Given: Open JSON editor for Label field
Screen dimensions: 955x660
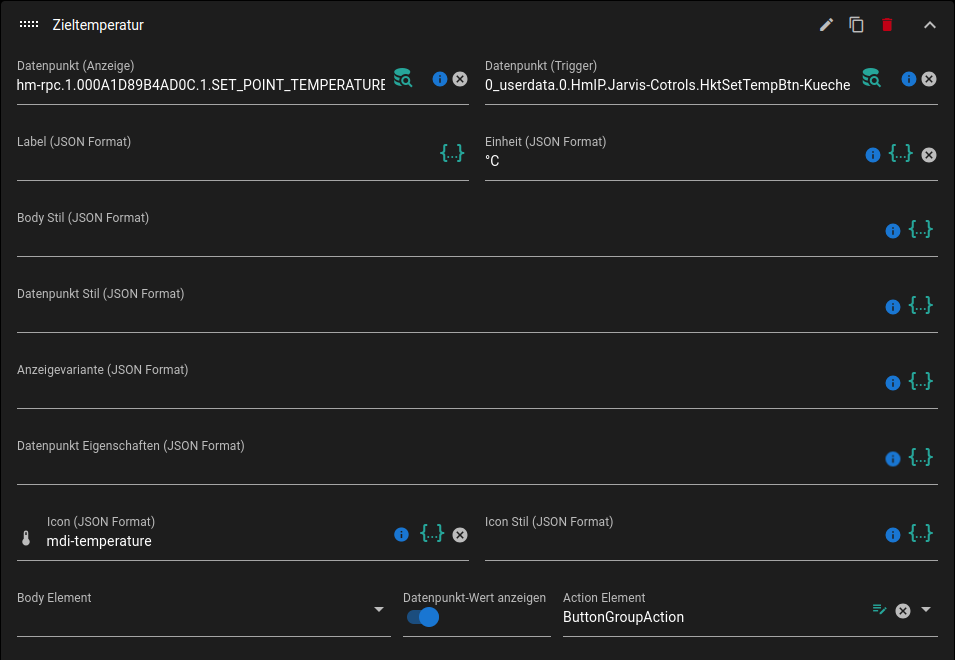Looking at the screenshot, I should pos(452,153).
